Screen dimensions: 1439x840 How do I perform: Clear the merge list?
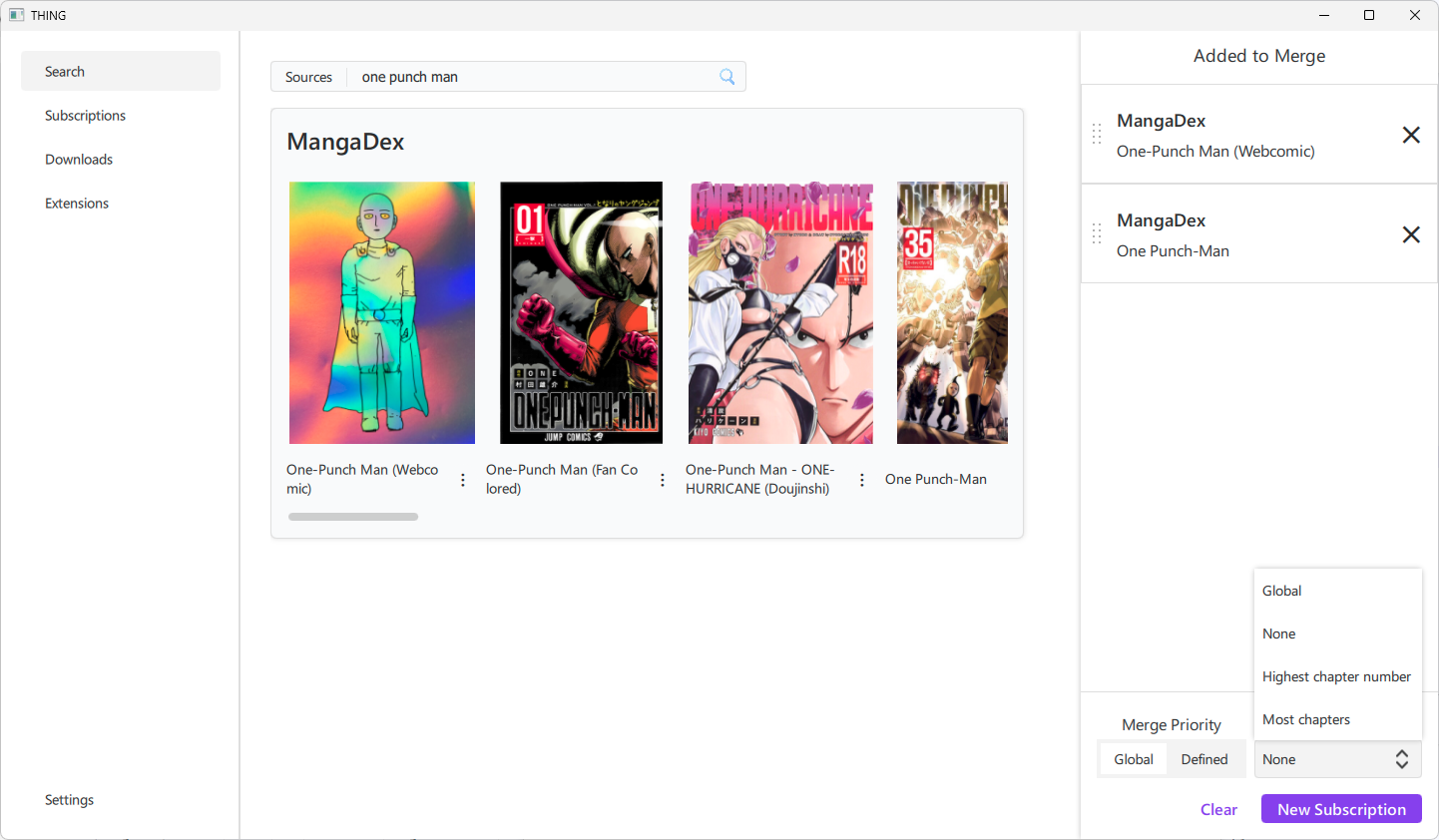[x=1218, y=809]
